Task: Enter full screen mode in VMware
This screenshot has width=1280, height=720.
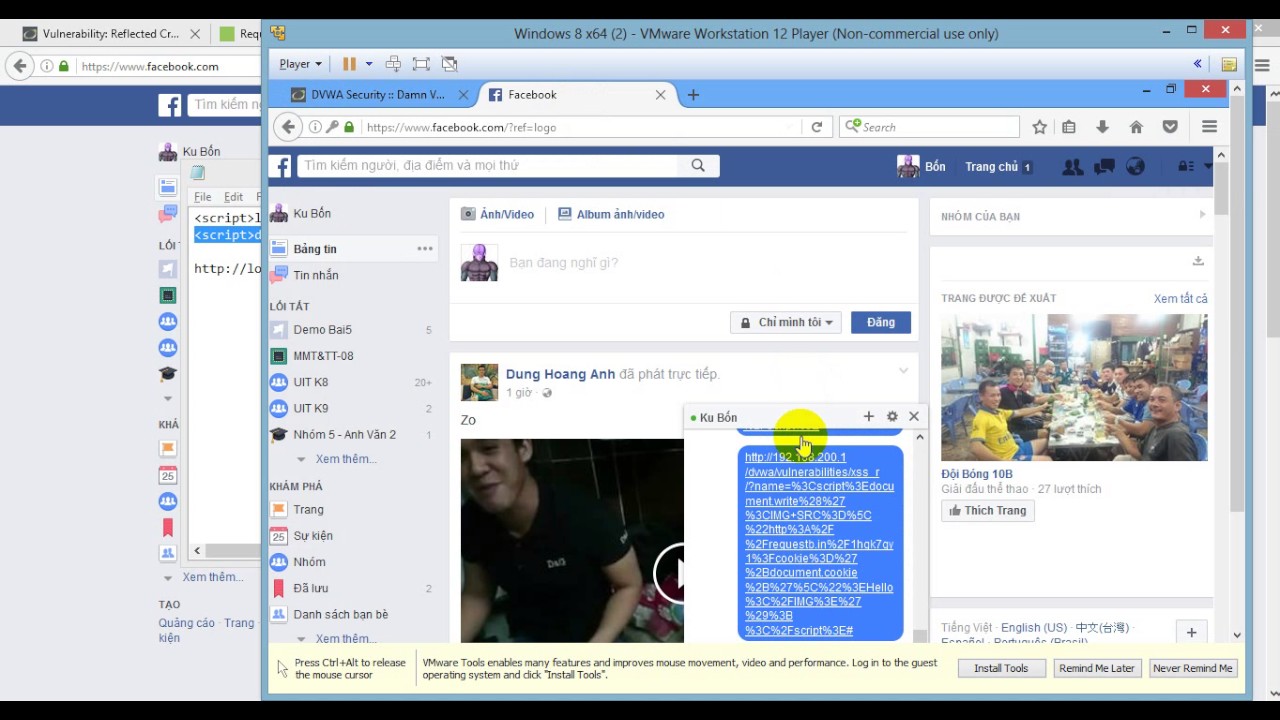Action: pos(421,64)
